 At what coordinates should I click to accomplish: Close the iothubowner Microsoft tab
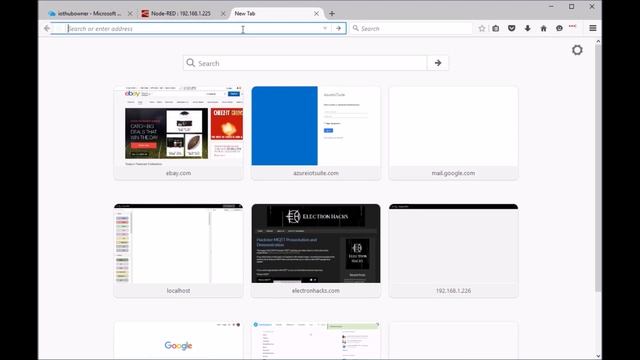click(x=130, y=13)
